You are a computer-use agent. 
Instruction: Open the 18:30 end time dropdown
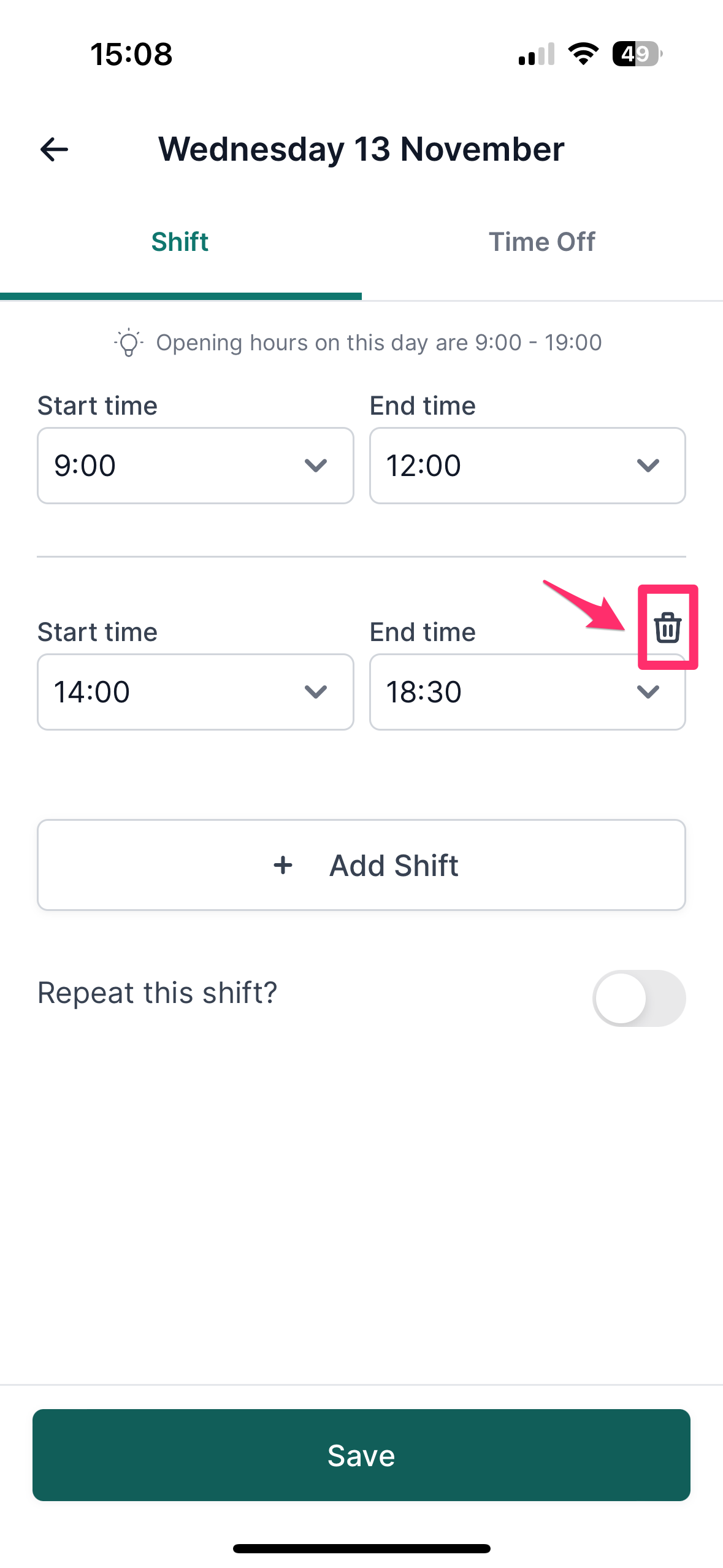point(527,692)
